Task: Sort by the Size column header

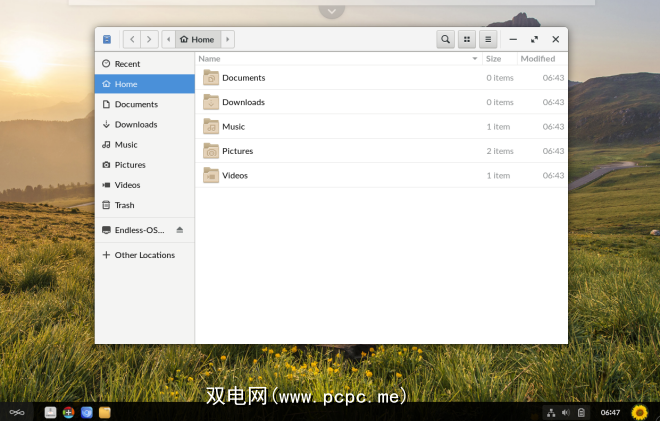Action: (499, 59)
